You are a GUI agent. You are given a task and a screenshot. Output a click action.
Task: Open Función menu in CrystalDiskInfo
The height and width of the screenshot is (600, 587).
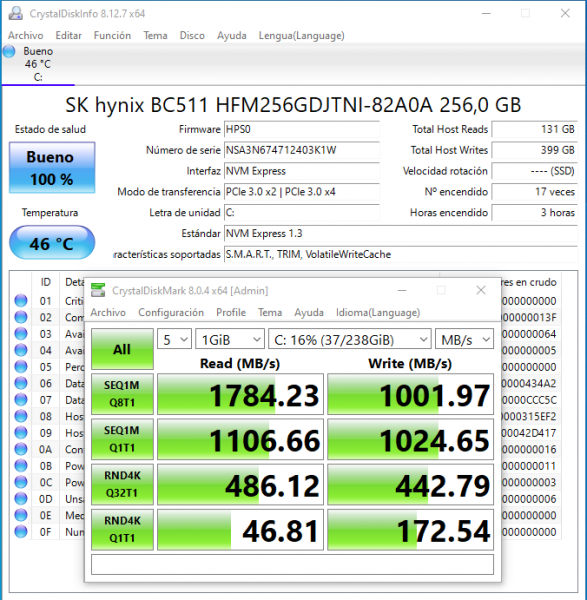coord(112,36)
